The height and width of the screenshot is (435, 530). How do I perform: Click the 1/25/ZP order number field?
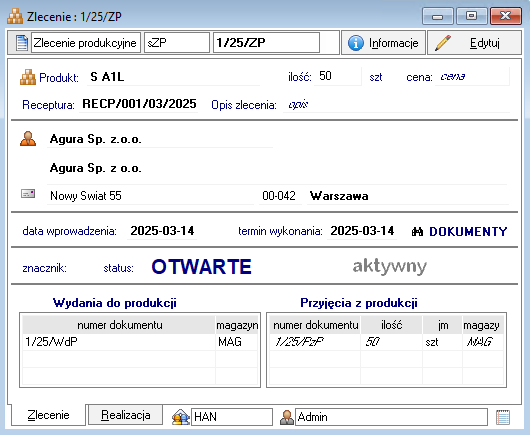click(266, 43)
